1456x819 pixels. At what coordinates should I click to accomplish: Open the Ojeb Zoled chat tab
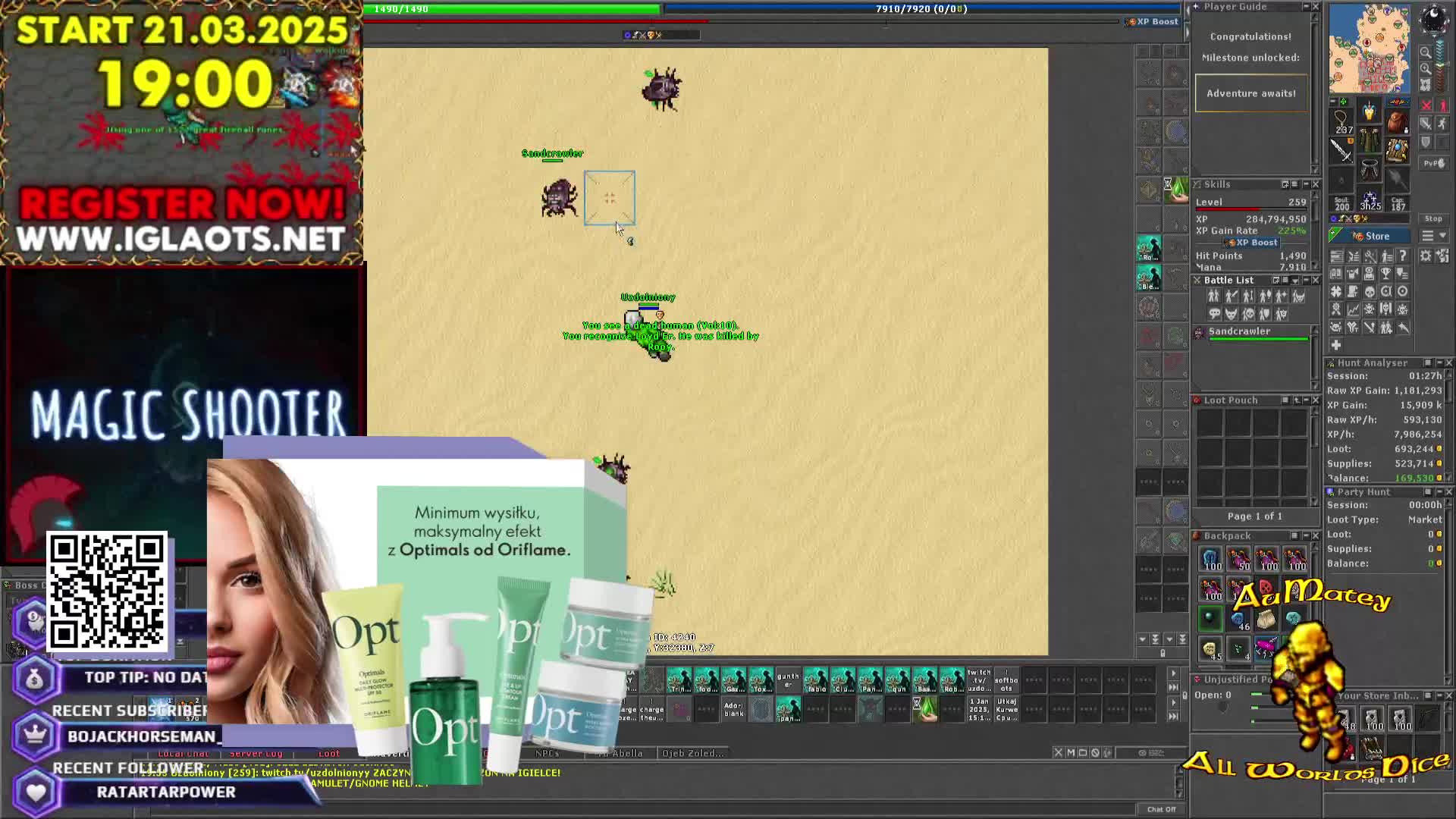[693, 753]
